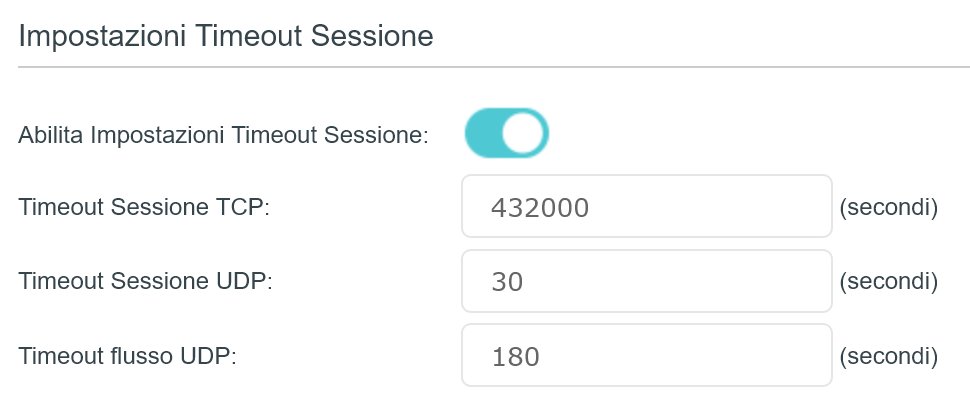
Task: Click the Timeout Sessione UDP label
Action: pos(146,282)
